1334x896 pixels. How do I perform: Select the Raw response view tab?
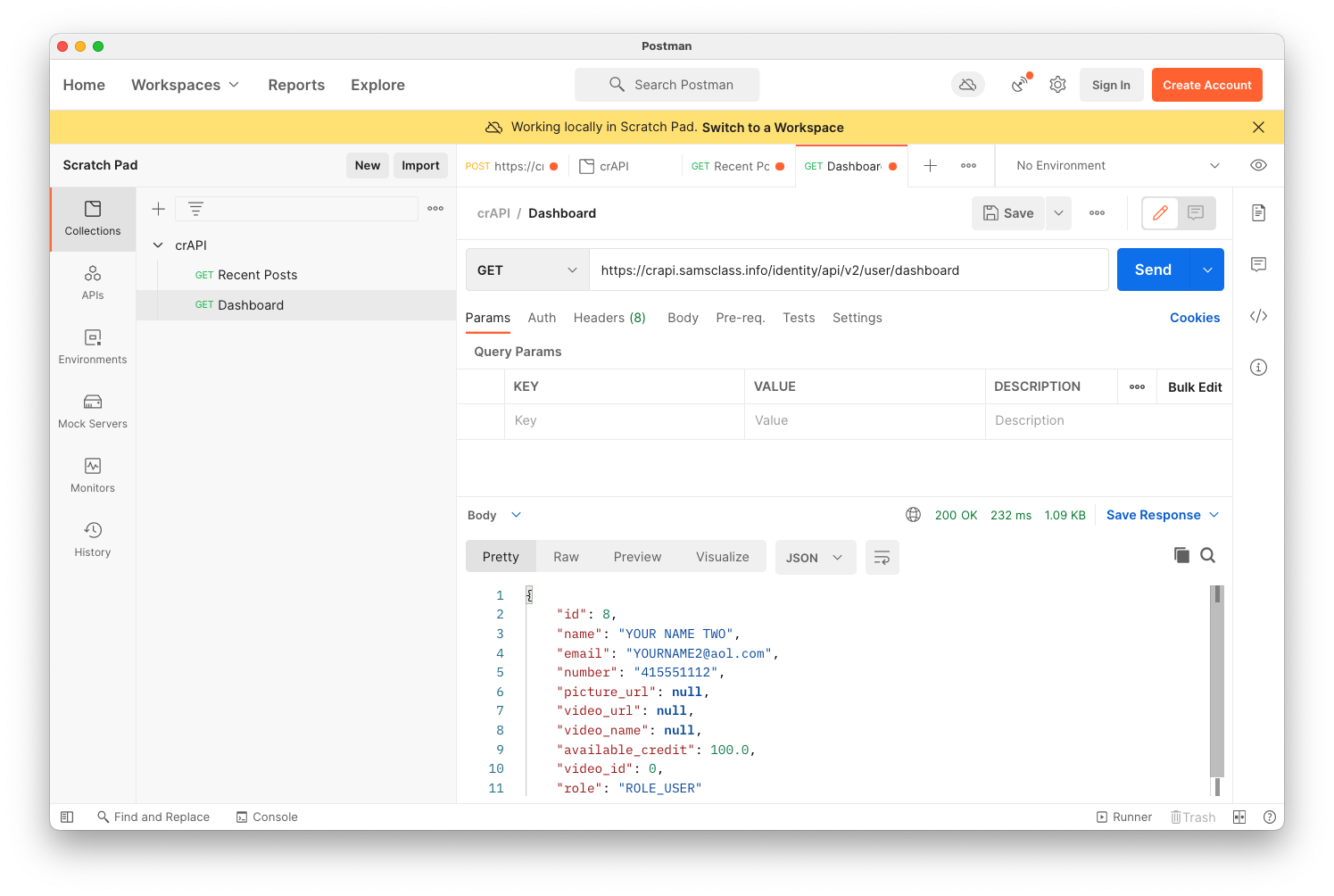click(x=566, y=557)
